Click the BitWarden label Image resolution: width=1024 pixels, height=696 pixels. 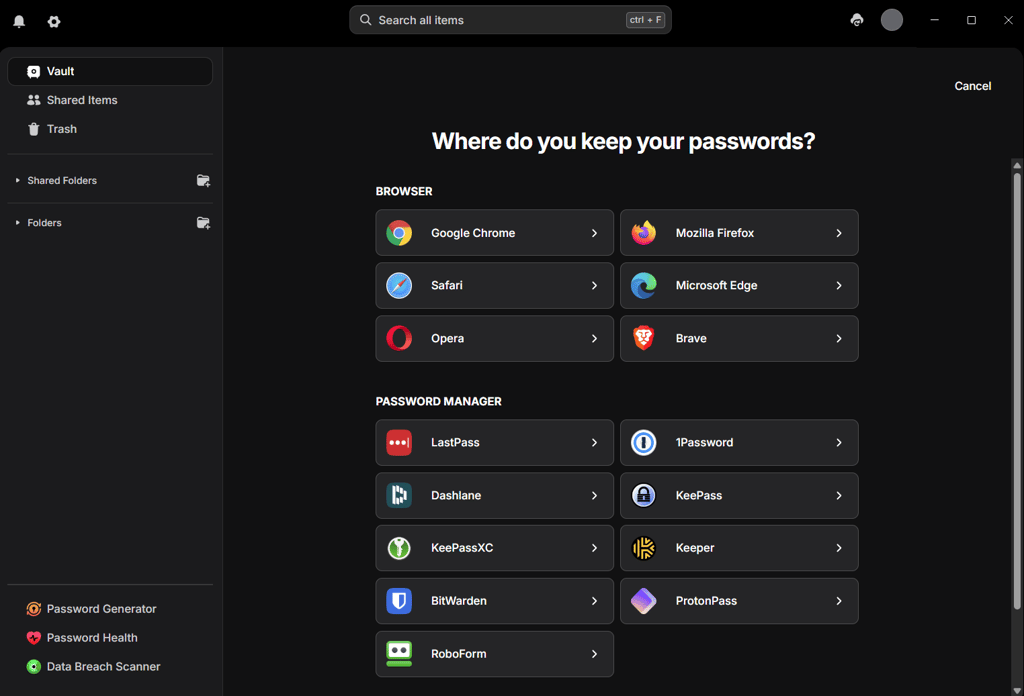coord(458,601)
